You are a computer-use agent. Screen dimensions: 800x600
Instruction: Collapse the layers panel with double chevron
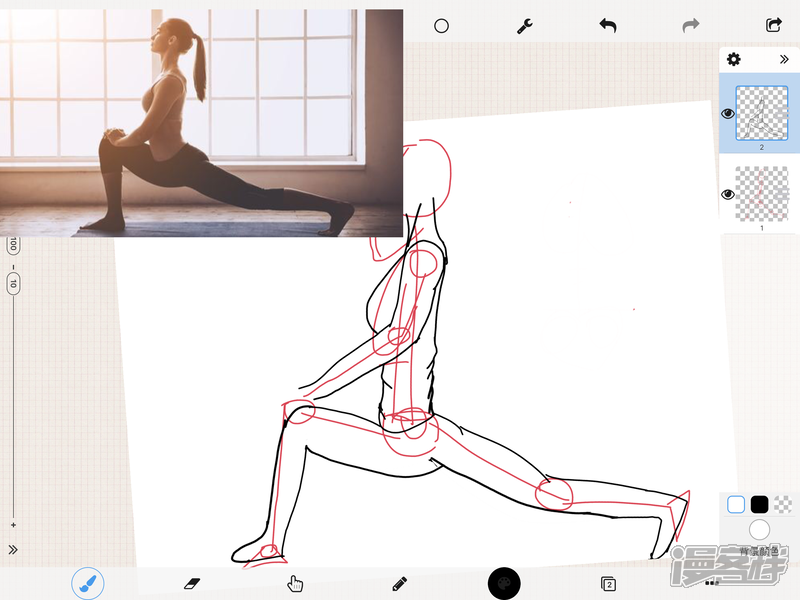784,60
